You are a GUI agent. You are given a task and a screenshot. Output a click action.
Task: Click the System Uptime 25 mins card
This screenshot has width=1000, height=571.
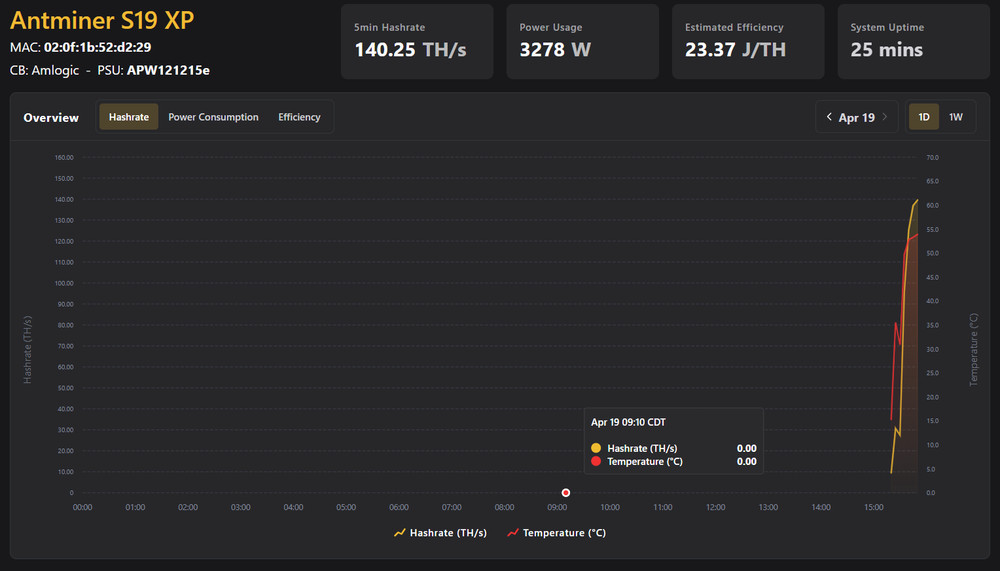(913, 41)
